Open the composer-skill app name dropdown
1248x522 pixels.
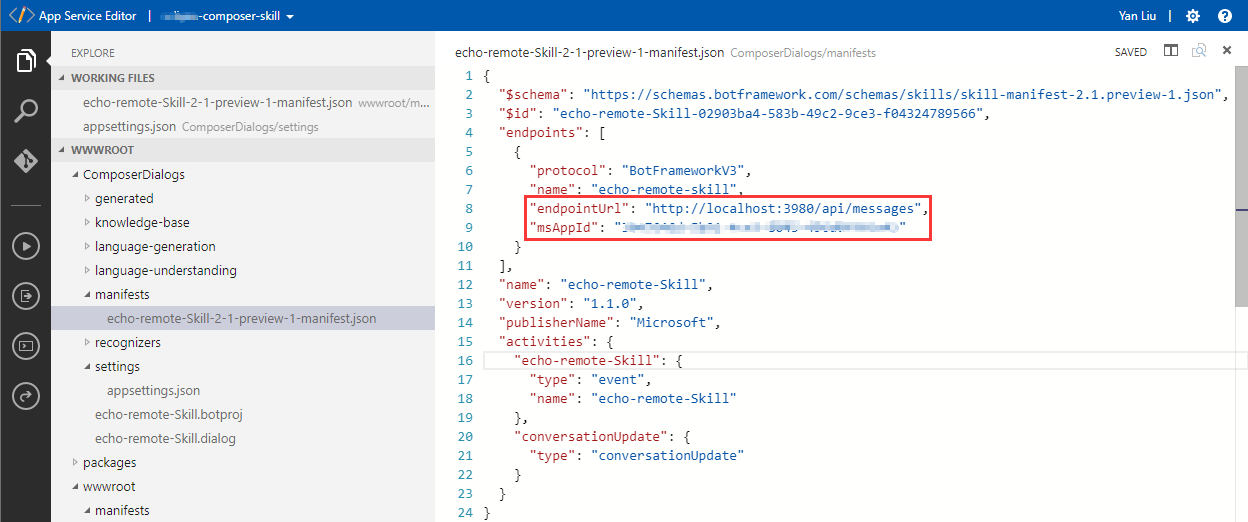[228, 16]
